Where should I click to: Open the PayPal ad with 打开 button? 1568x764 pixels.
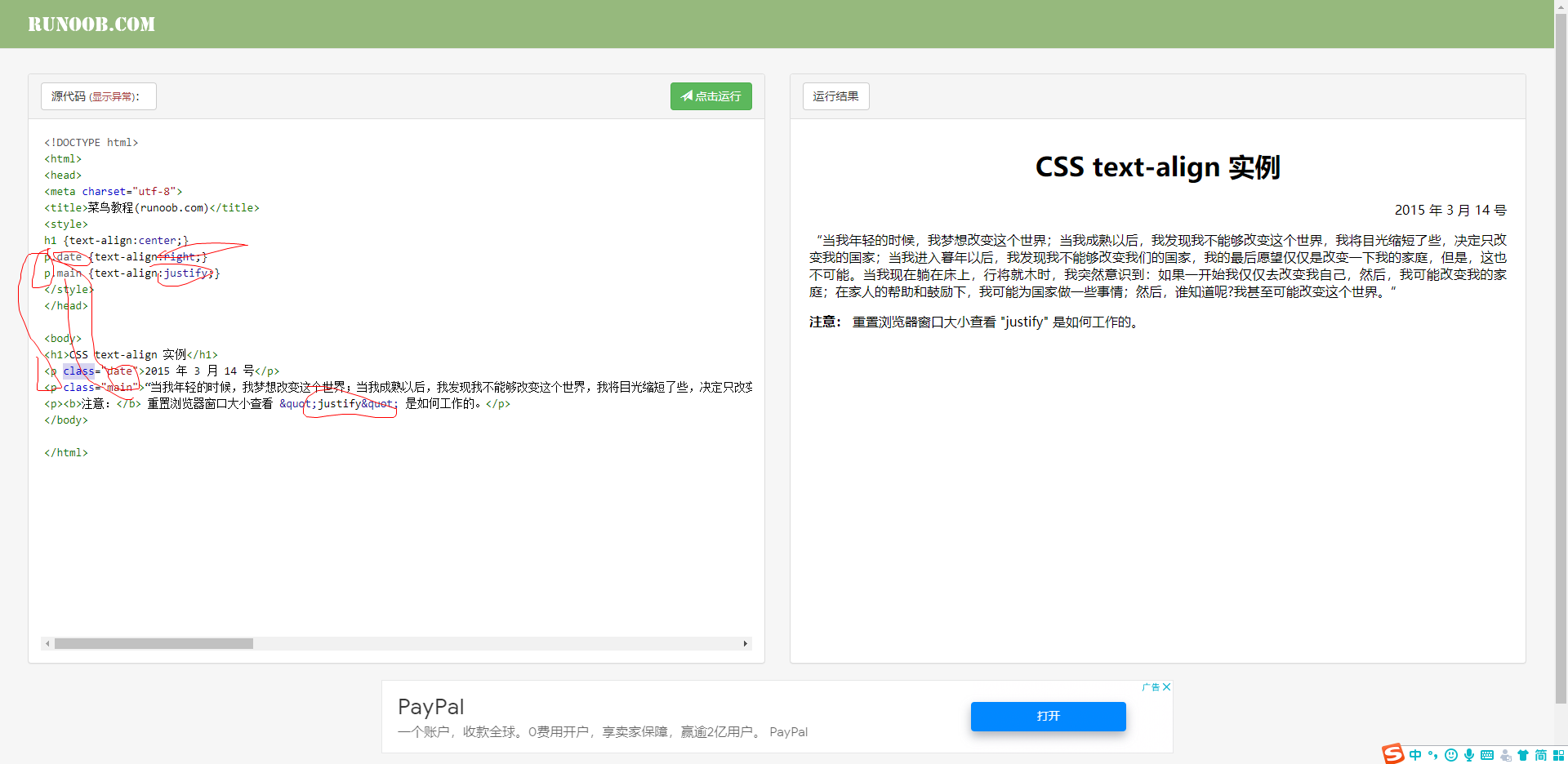[1048, 716]
